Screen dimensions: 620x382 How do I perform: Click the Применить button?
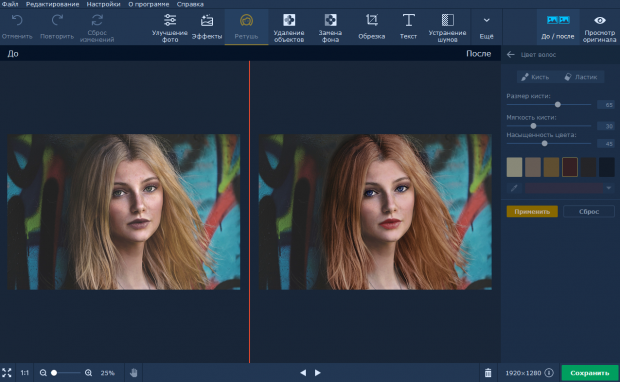[x=532, y=212]
